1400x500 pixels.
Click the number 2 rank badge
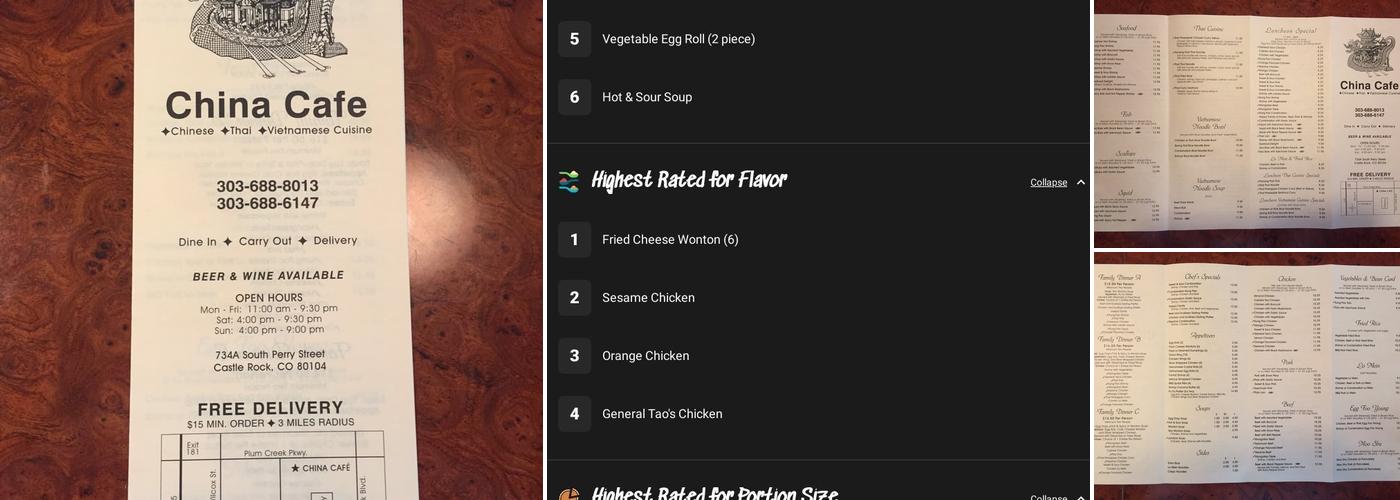point(574,298)
